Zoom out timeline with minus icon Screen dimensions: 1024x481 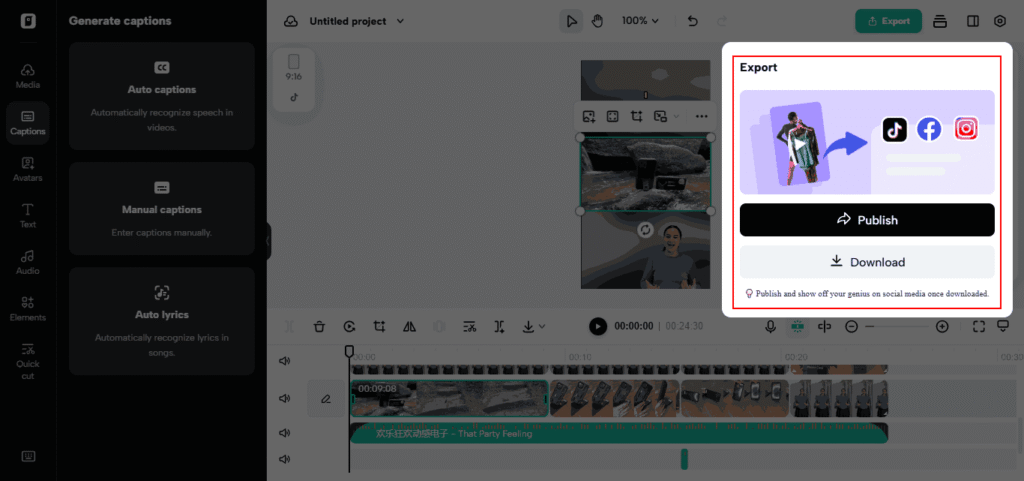click(x=851, y=326)
